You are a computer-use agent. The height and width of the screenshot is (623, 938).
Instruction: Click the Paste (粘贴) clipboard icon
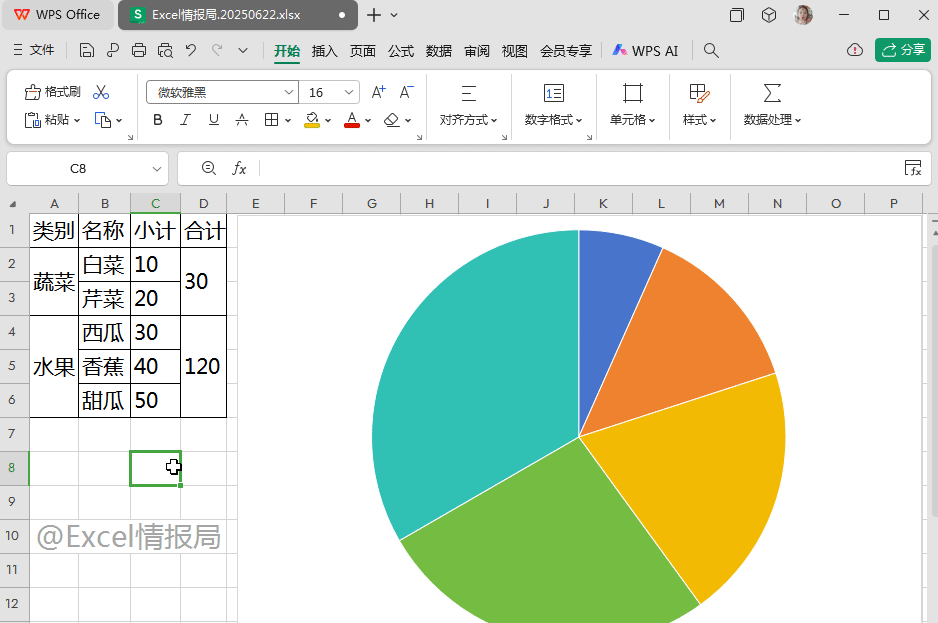point(32,120)
